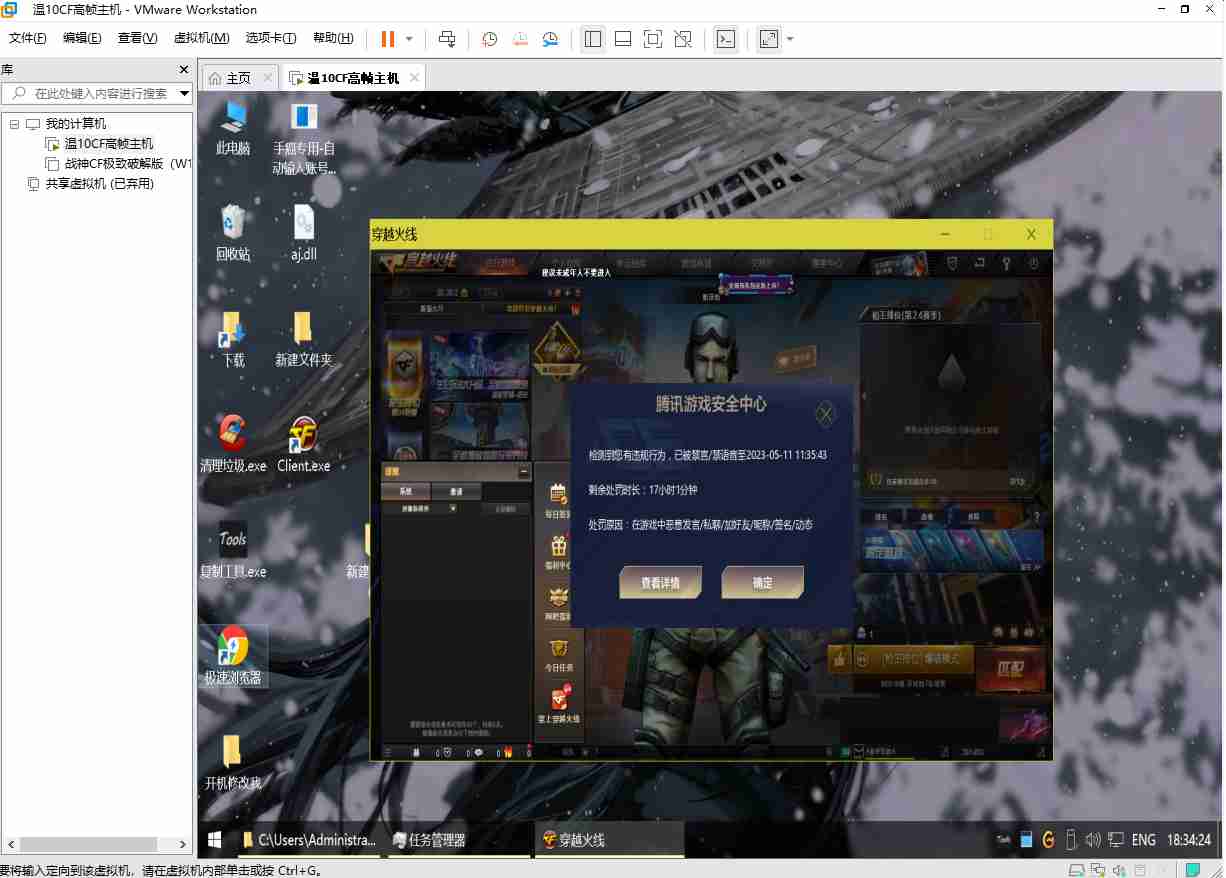Click the 匹配 match button in game
1226x878 pixels.
pyautogui.click(x=1011, y=667)
